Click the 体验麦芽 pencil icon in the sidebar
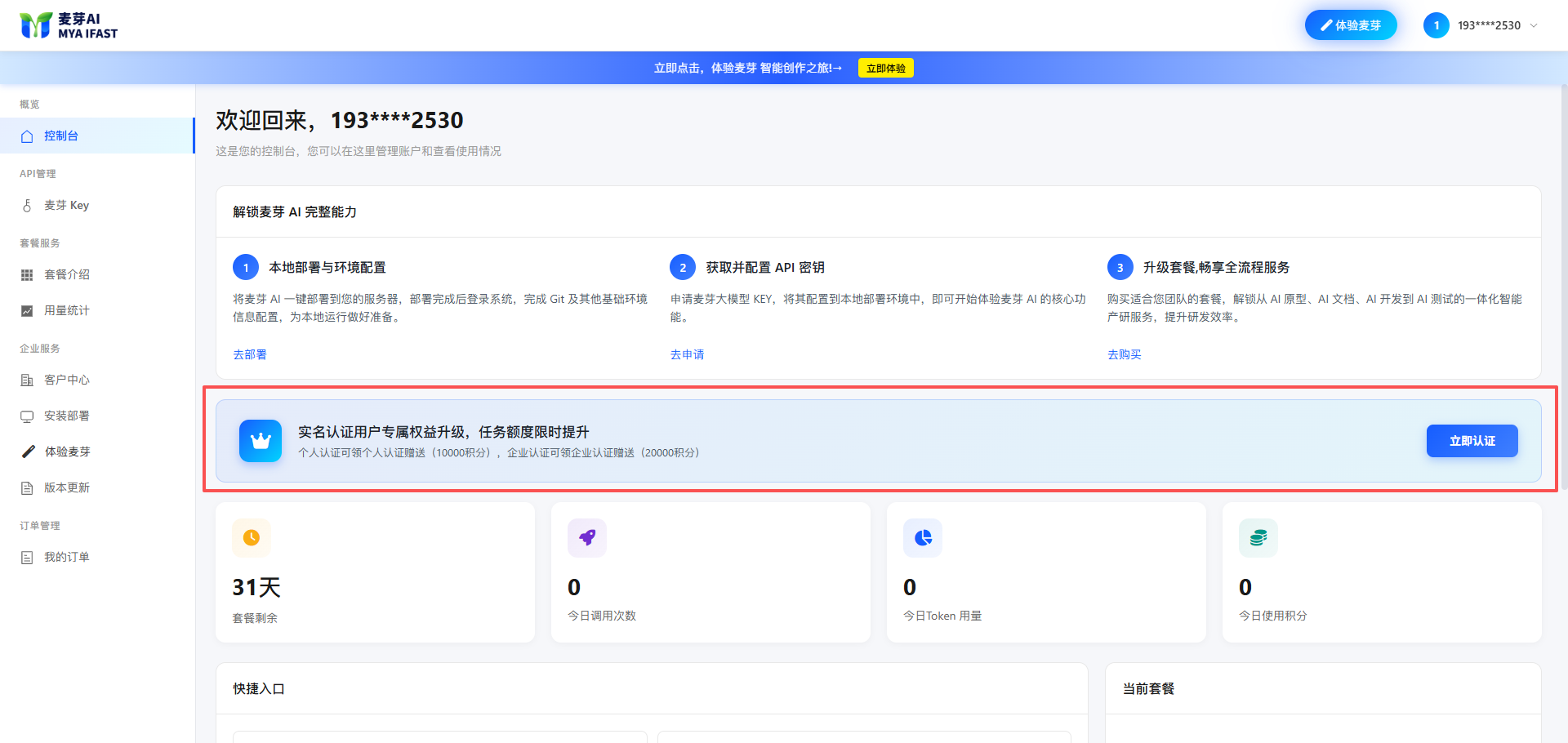Screen dimensions: 1568x743 (28, 452)
